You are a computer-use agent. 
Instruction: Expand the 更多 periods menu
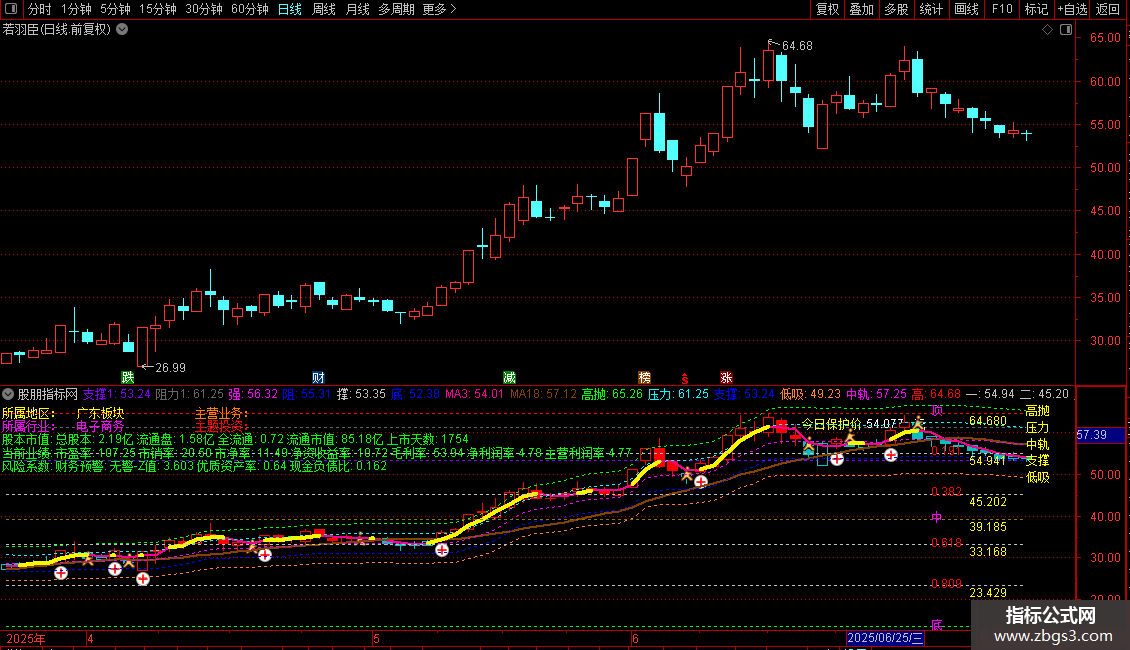click(x=439, y=9)
